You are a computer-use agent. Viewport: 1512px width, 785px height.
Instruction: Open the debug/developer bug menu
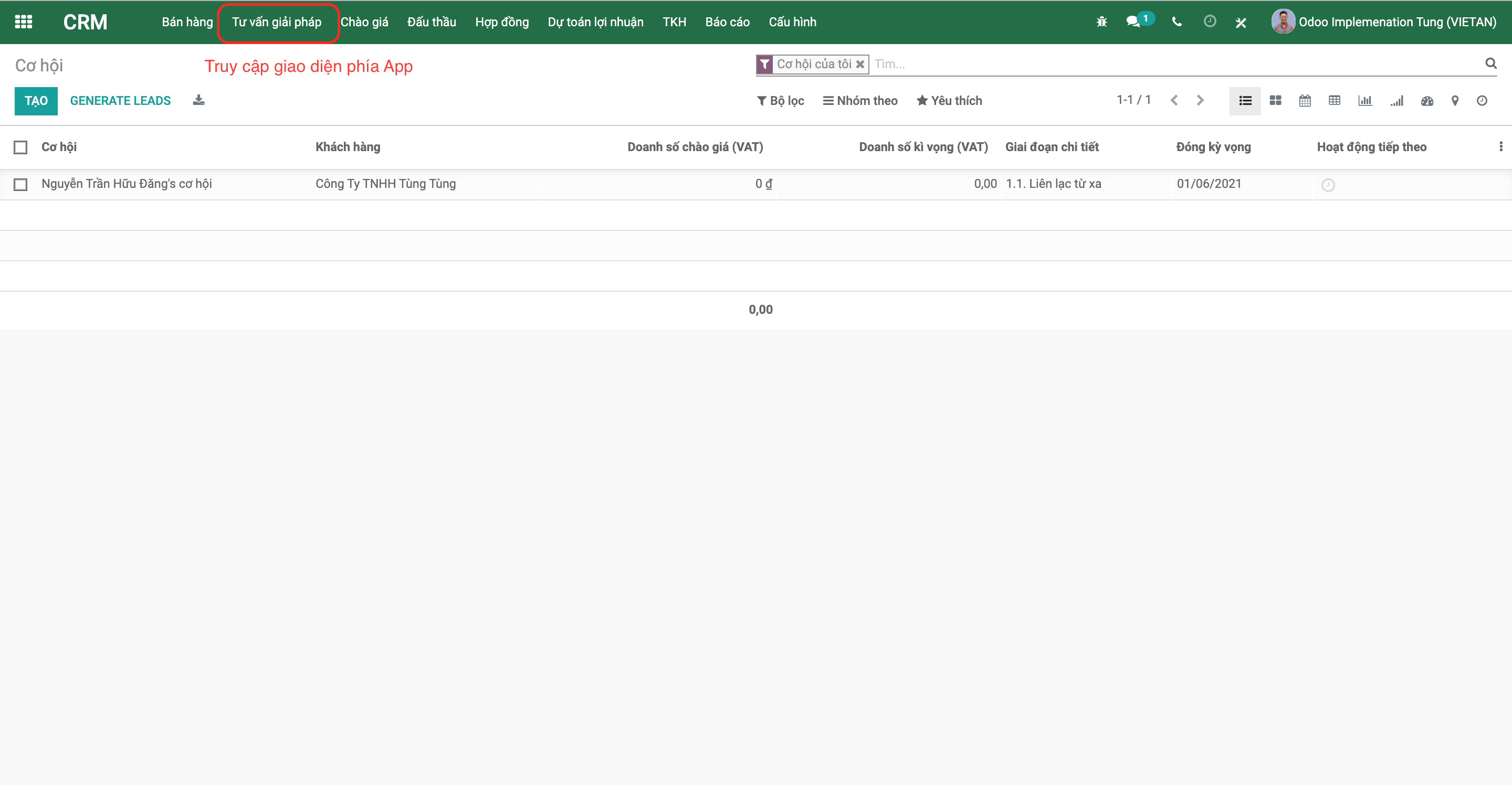click(1102, 22)
